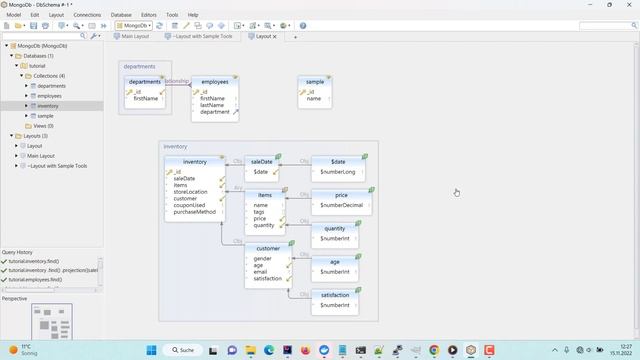The image size is (640, 360).
Task: Click the DbSchema cube icon in taskbar
Action: click(x=471, y=350)
